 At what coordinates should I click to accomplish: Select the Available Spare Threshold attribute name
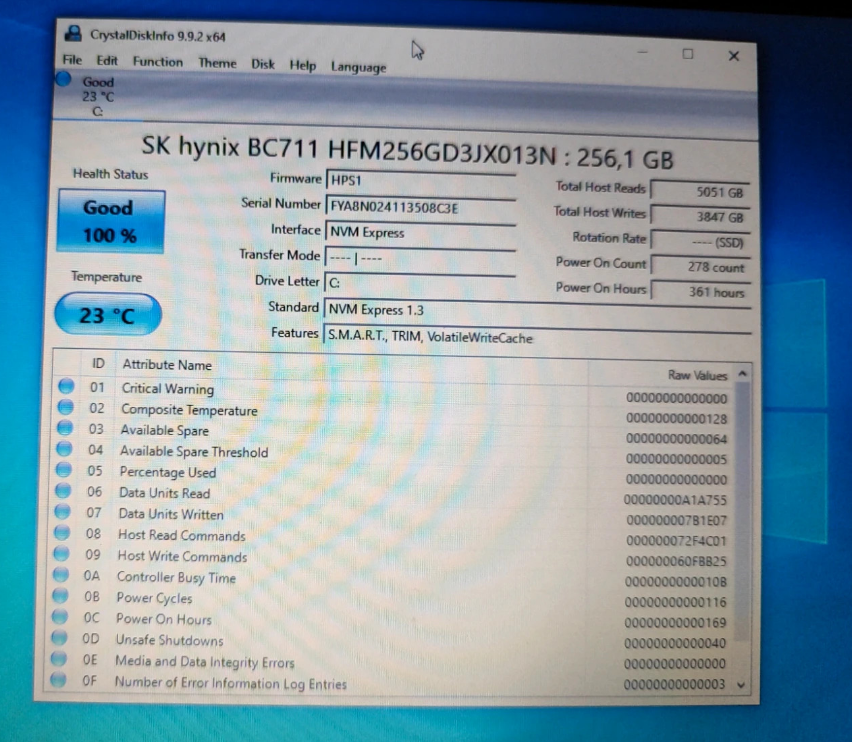[x=194, y=451]
